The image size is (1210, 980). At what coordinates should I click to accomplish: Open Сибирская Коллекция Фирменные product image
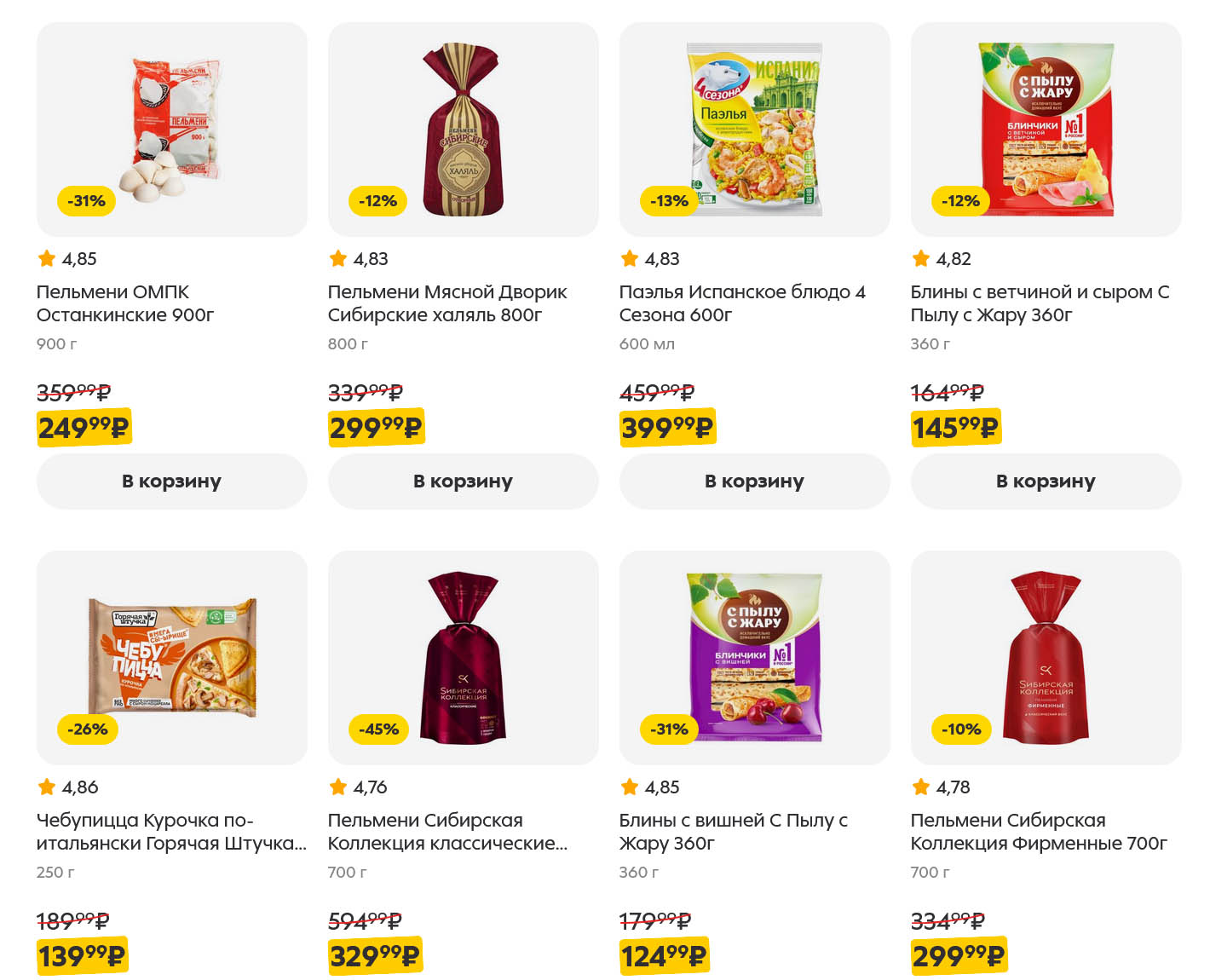click(1046, 658)
